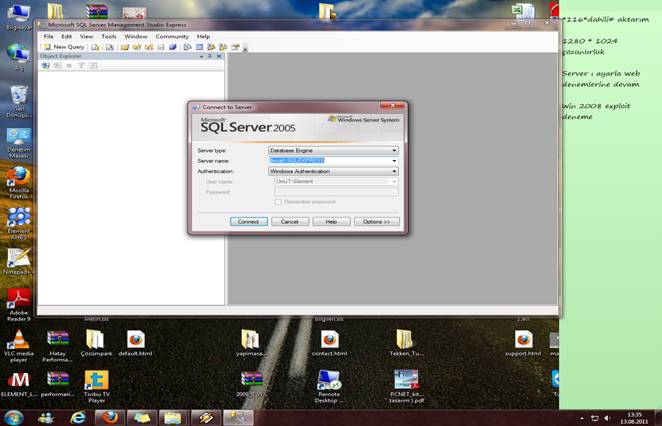Click the Windows Explorer folder taskbar button
The height and width of the screenshot is (426, 662).
pos(174,418)
